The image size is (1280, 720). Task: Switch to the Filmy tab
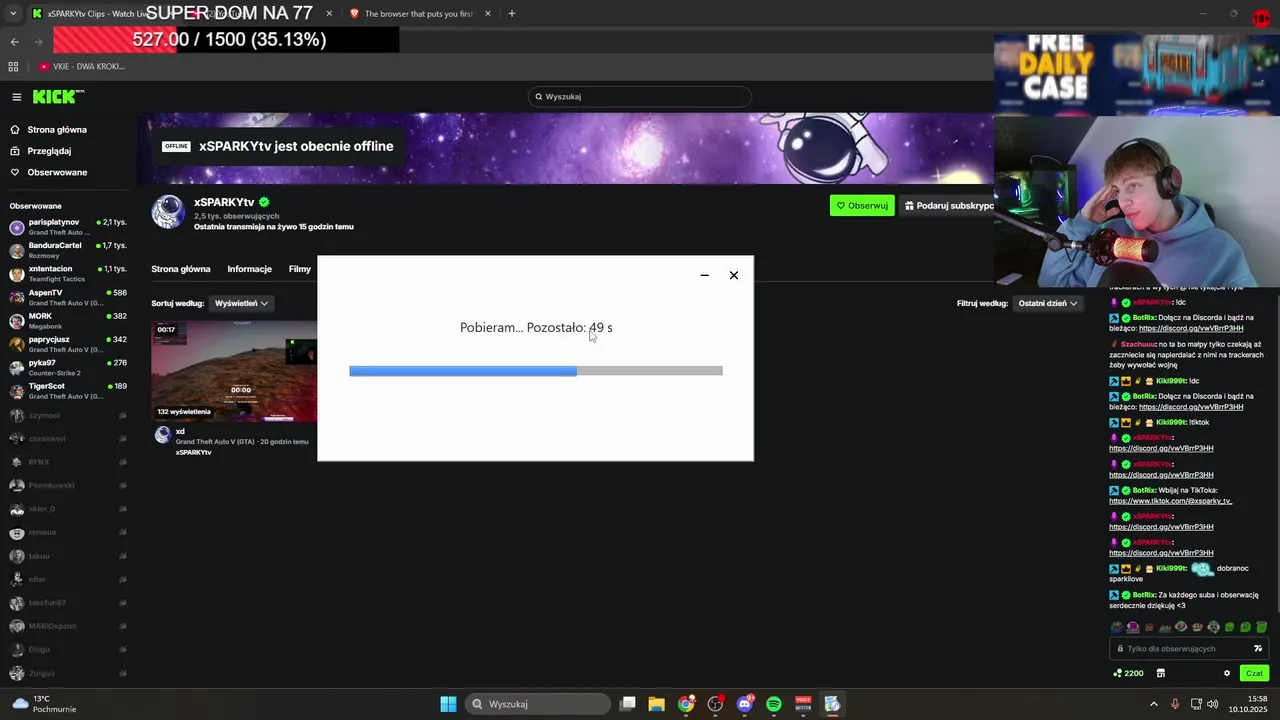[x=300, y=269]
